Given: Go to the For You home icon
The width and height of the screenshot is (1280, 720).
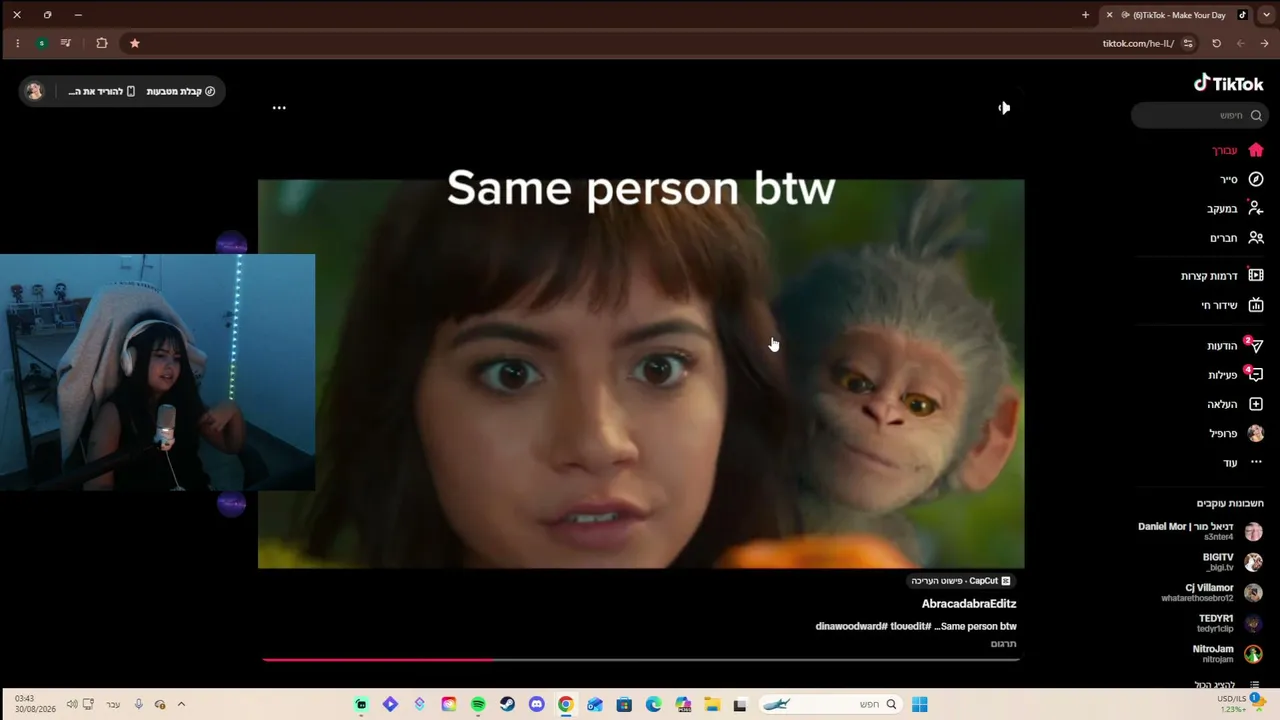Looking at the screenshot, I should click(x=1256, y=150).
